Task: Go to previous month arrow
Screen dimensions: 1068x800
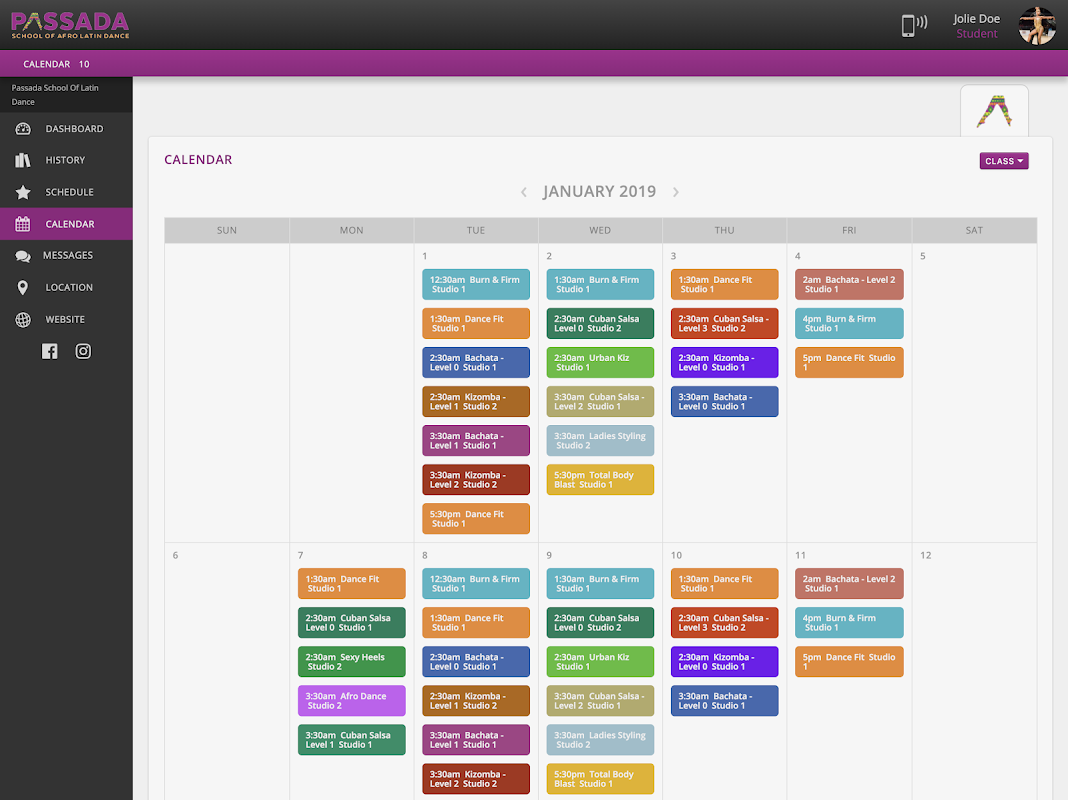Action: pos(524,192)
